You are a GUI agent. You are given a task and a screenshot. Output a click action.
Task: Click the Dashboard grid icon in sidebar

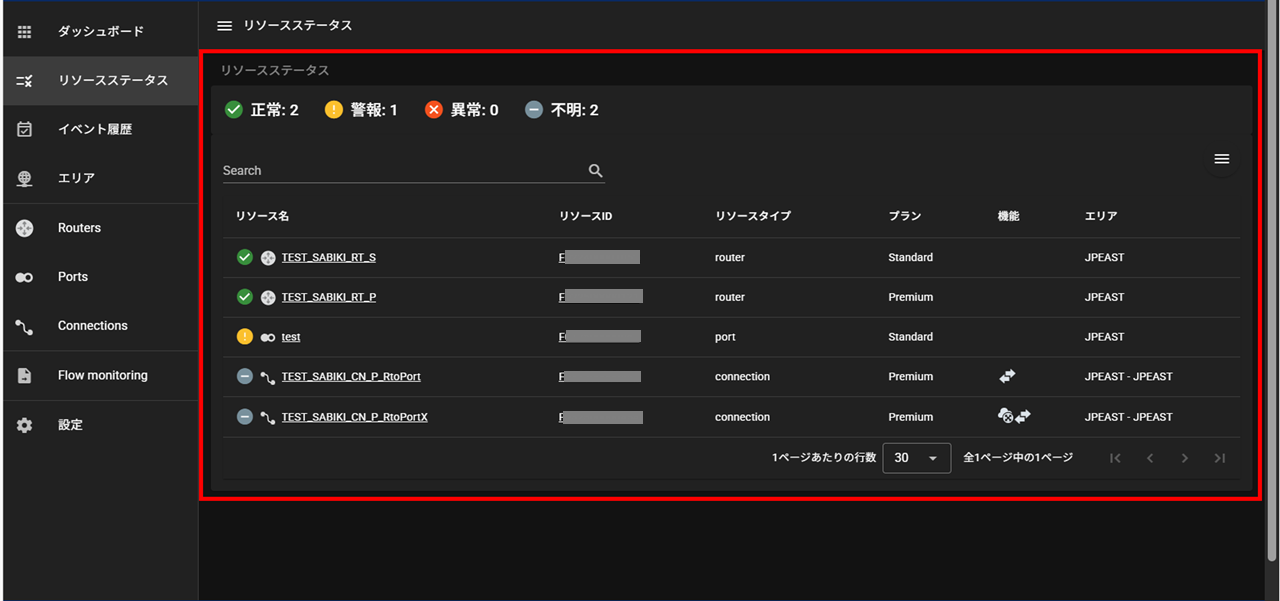point(25,31)
